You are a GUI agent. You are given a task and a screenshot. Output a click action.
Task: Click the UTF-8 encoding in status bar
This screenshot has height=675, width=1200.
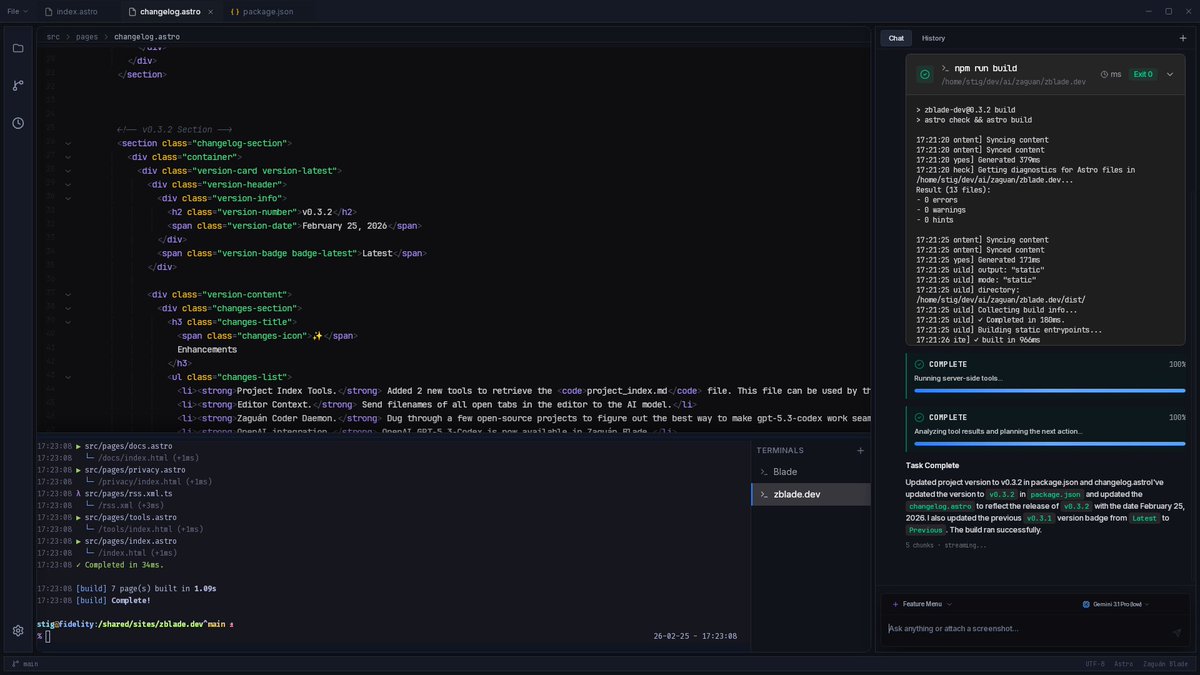[x=1095, y=664]
